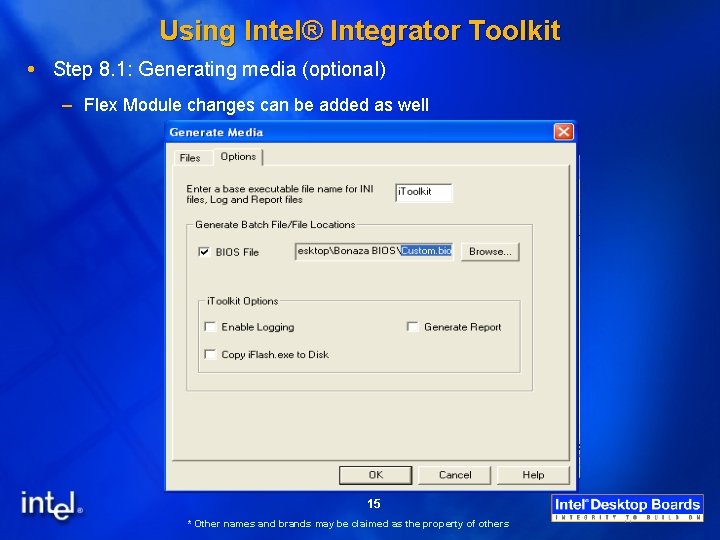Click the slide number 15
Screen dimensions: 720x540
click(373, 504)
